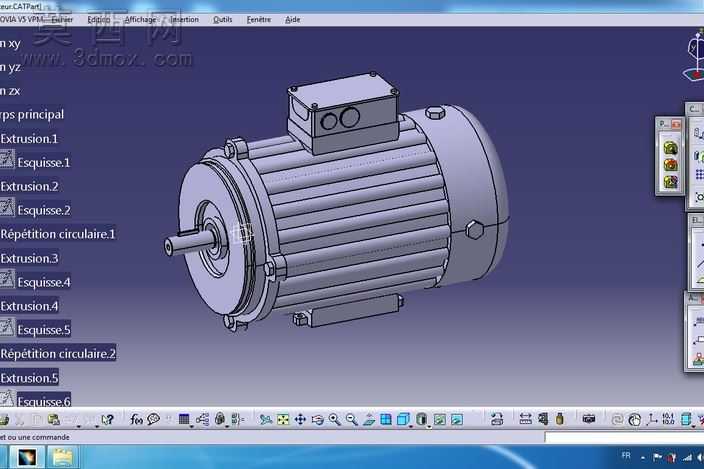The width and height of the screenshot is (704, 469).
Task: Select Répétition circulaire.2 in the tree
Action: [58, 354]
